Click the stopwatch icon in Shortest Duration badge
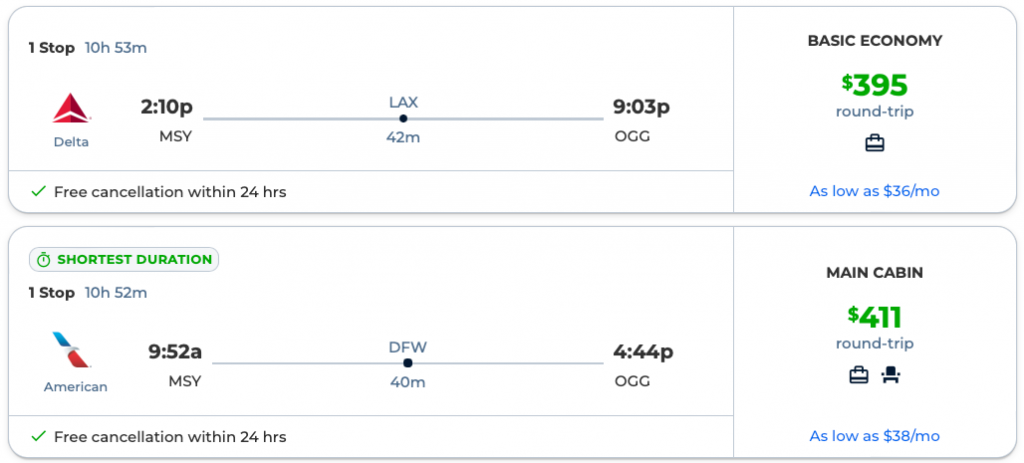This screenshot has width=1024, height=463. click(x=43, y=260)
